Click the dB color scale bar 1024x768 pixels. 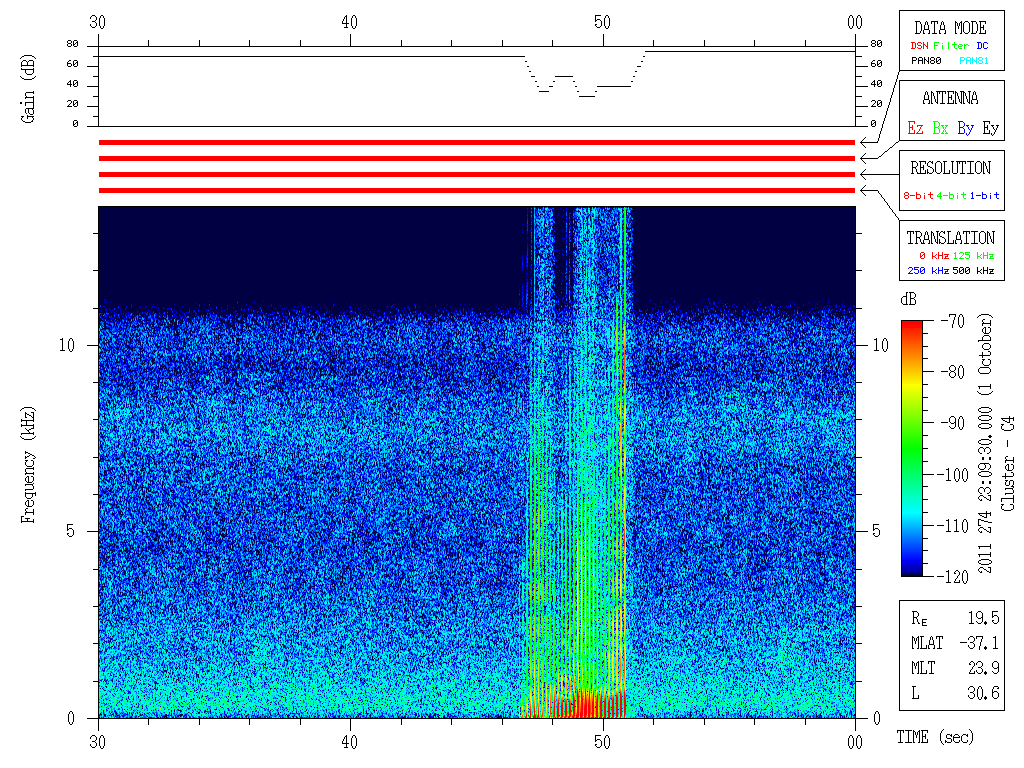912,448
